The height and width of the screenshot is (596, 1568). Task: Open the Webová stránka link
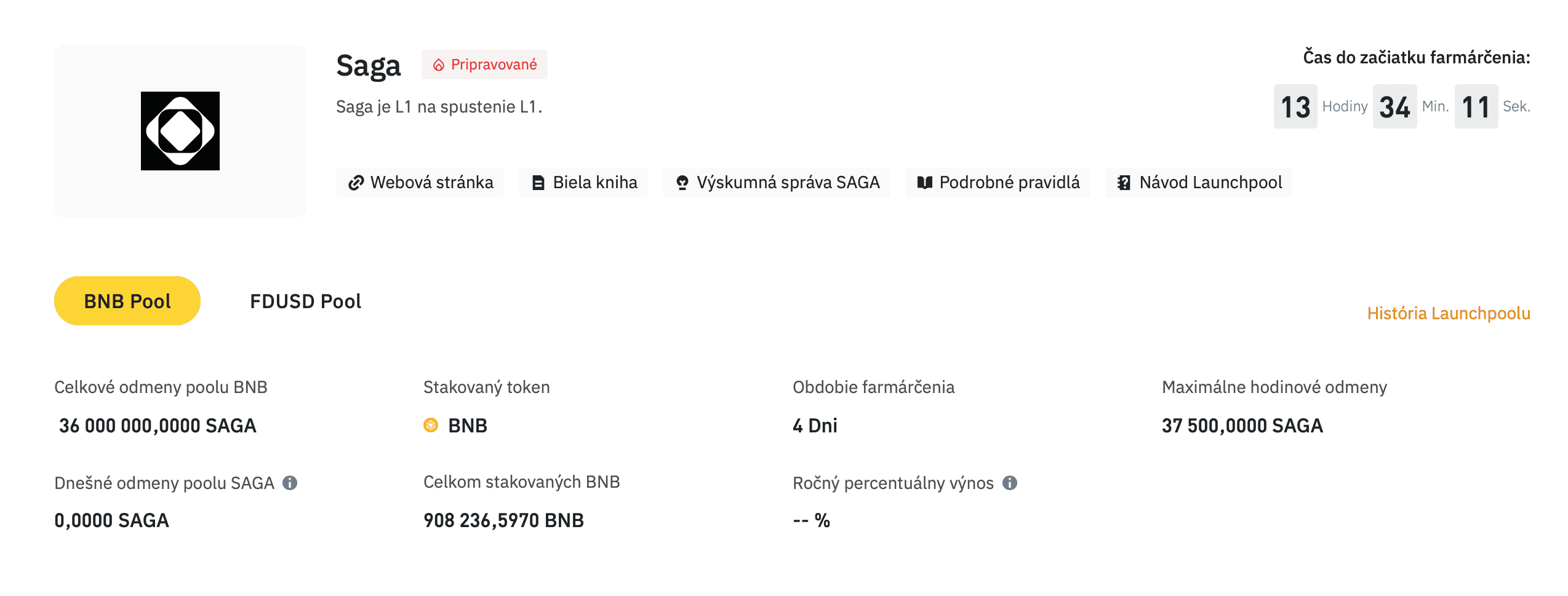[x=431, y=183]
